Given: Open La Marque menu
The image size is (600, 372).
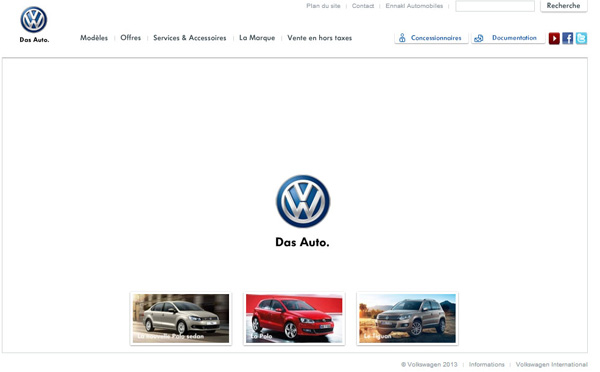Looking at the screenshot, I should [257, 38].
